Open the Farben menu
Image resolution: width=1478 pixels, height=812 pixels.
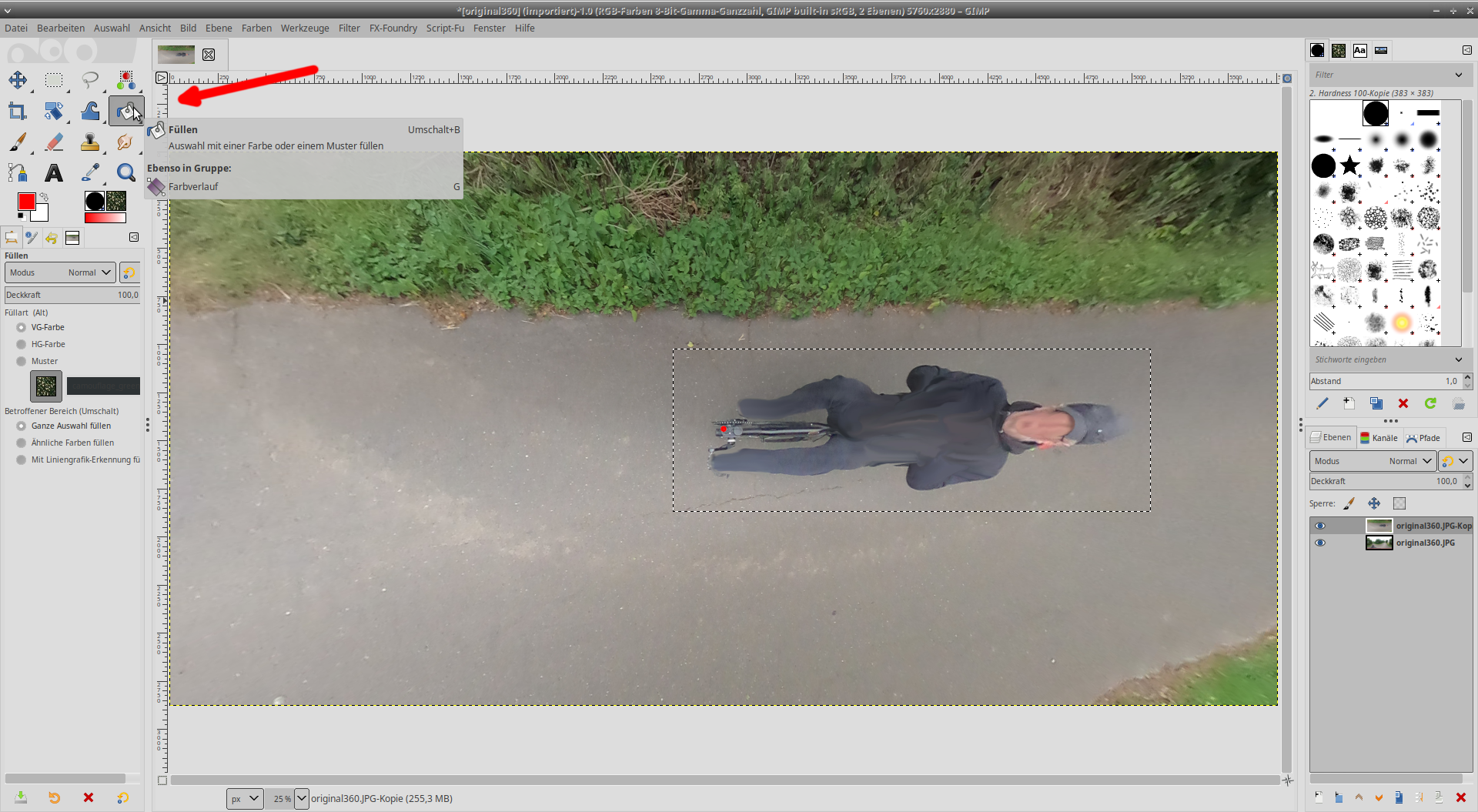click(x=256, y=28)
